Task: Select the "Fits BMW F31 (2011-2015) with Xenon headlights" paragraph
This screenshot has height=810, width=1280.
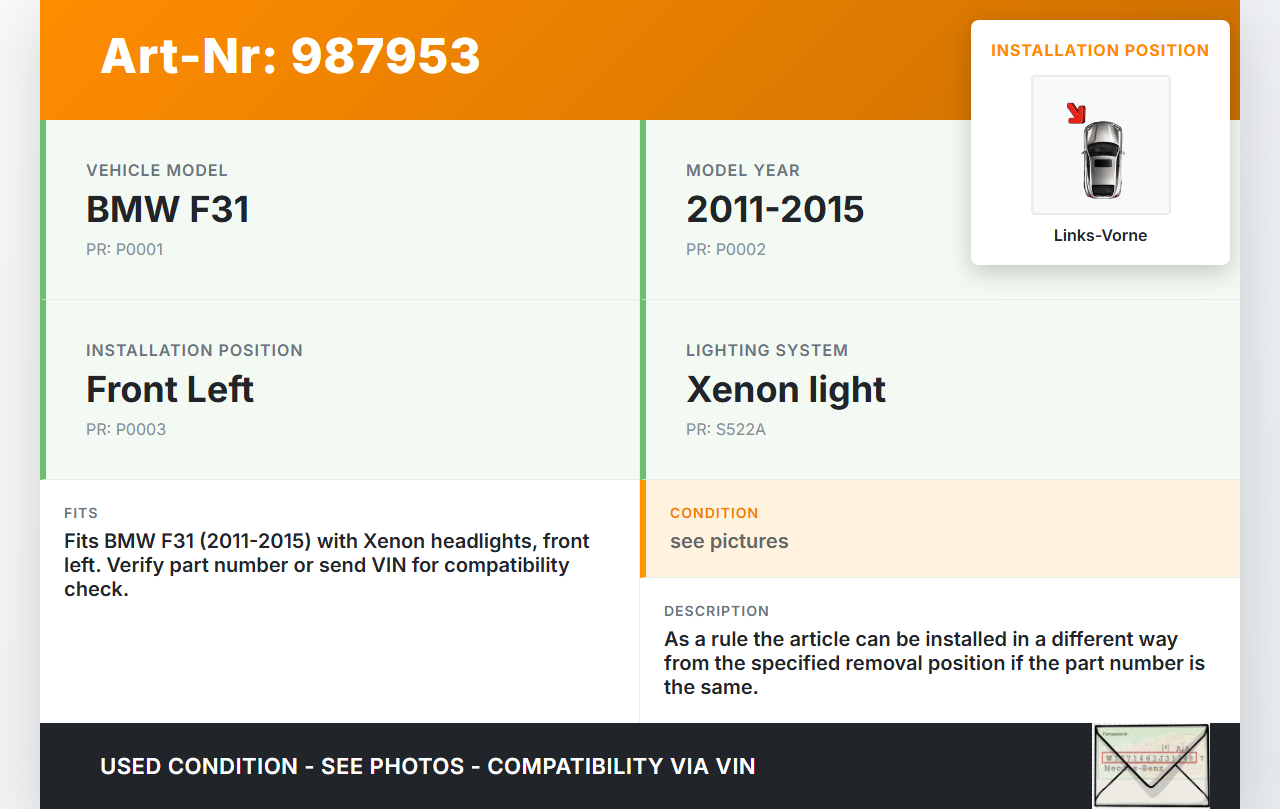Action: coord(327,565)
